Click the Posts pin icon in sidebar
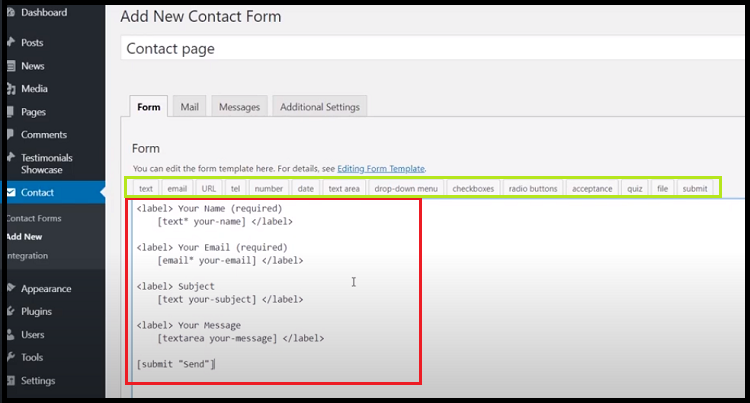 (x=10, y=43)
